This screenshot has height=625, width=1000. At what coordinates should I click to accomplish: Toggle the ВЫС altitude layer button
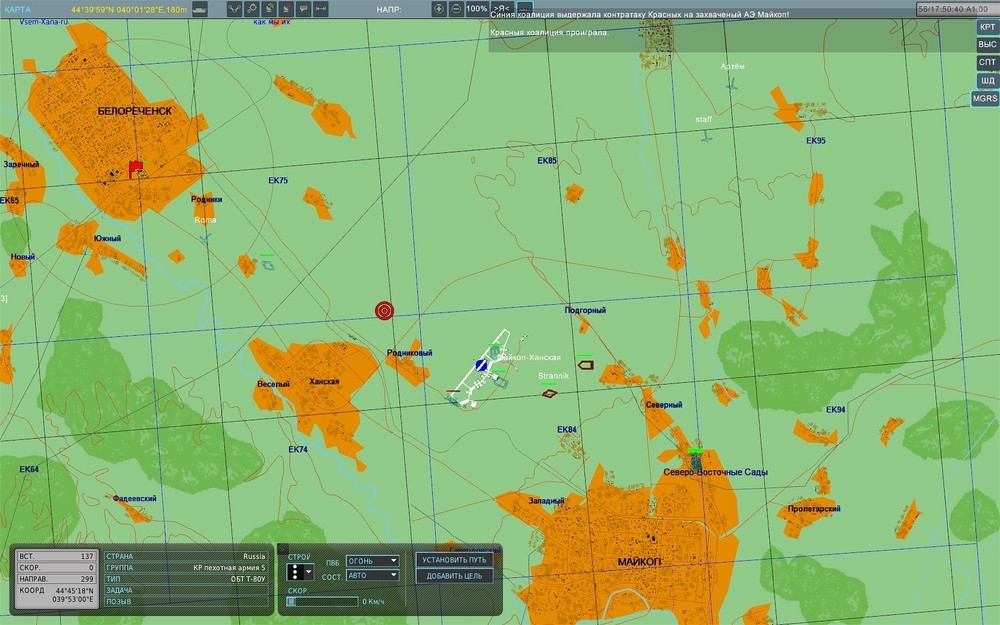pyautogui.click(x=987, y=45)
